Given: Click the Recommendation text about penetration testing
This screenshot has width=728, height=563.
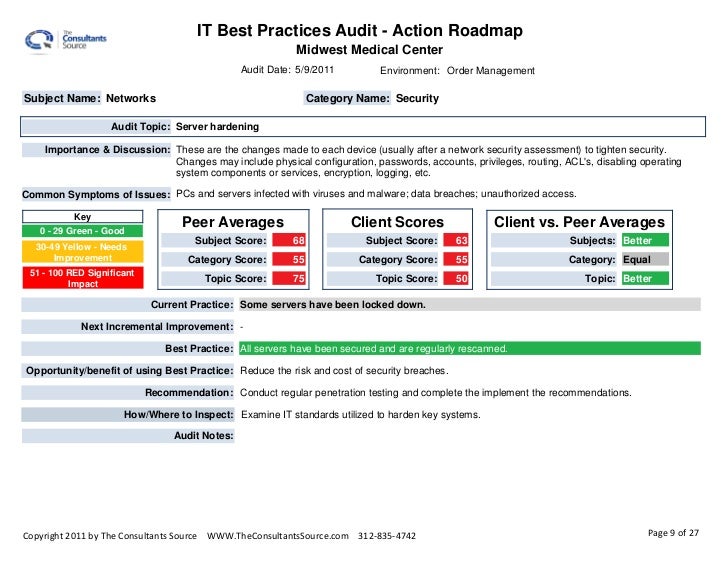Looking at the screenshot, I should tap(436, 393).
